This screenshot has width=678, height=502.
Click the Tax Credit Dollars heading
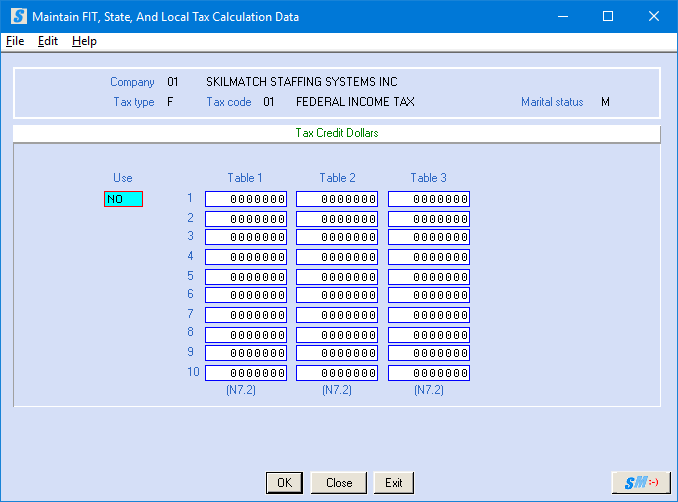(337, 133)
